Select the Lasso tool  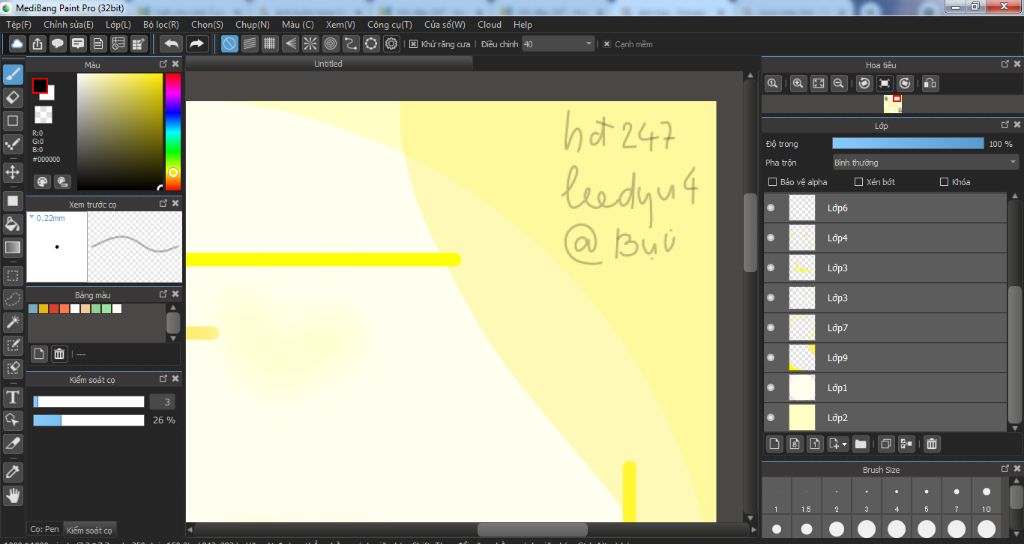(x=12, y=299)
